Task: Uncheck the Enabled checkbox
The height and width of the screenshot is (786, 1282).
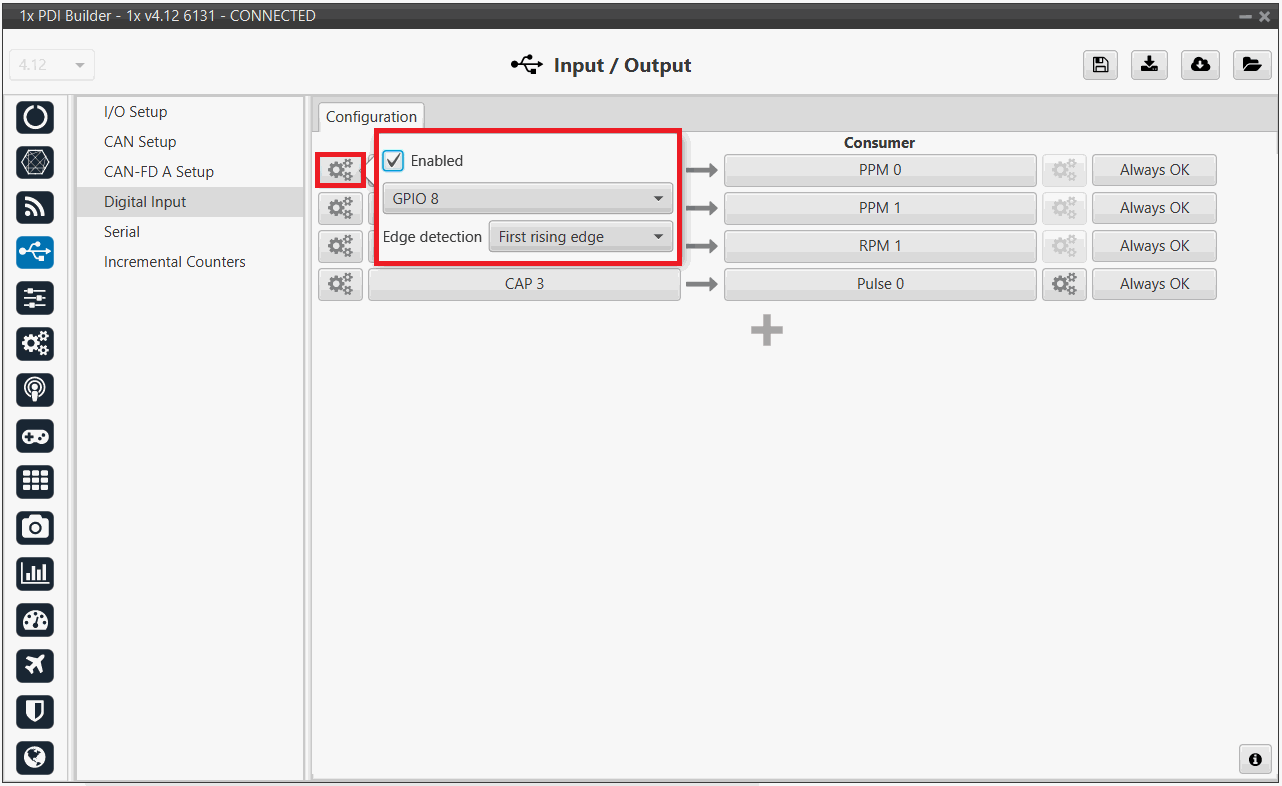Action: click(394, 161)
